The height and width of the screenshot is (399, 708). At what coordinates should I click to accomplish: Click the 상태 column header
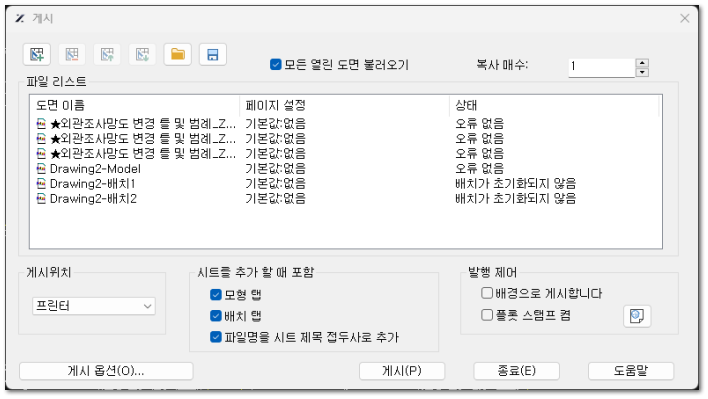point(554,105)
